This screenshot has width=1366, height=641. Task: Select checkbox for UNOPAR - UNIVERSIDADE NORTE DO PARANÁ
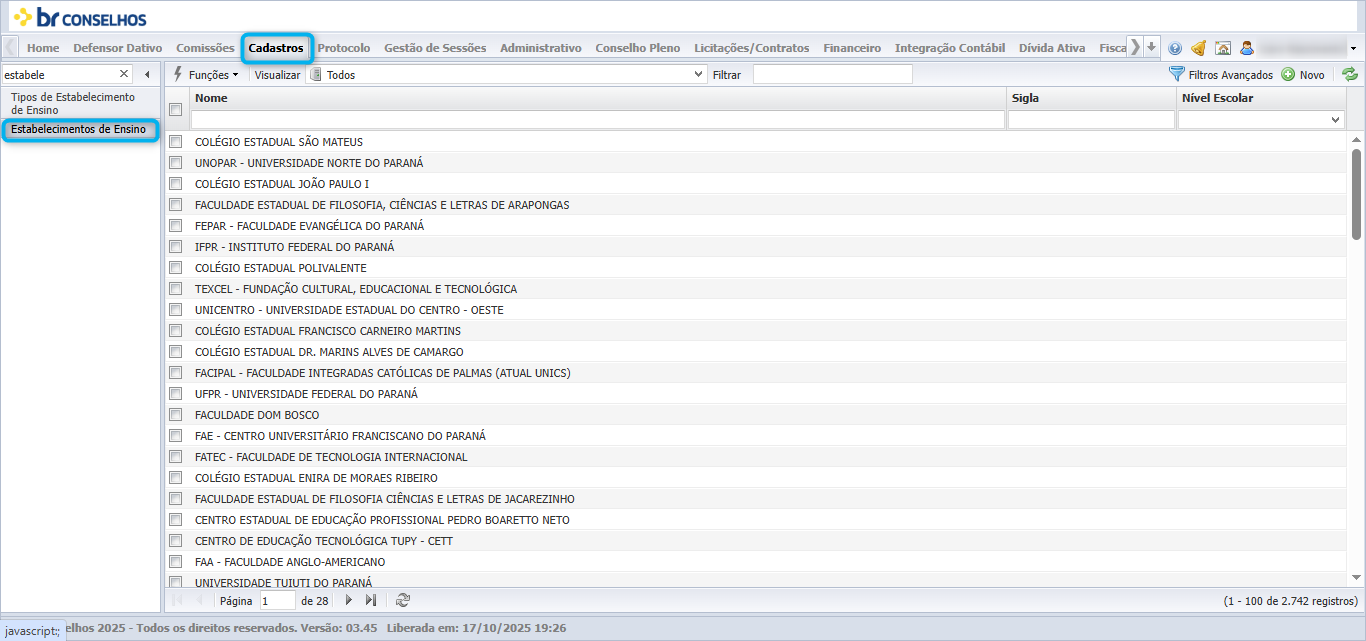point(175,163)
